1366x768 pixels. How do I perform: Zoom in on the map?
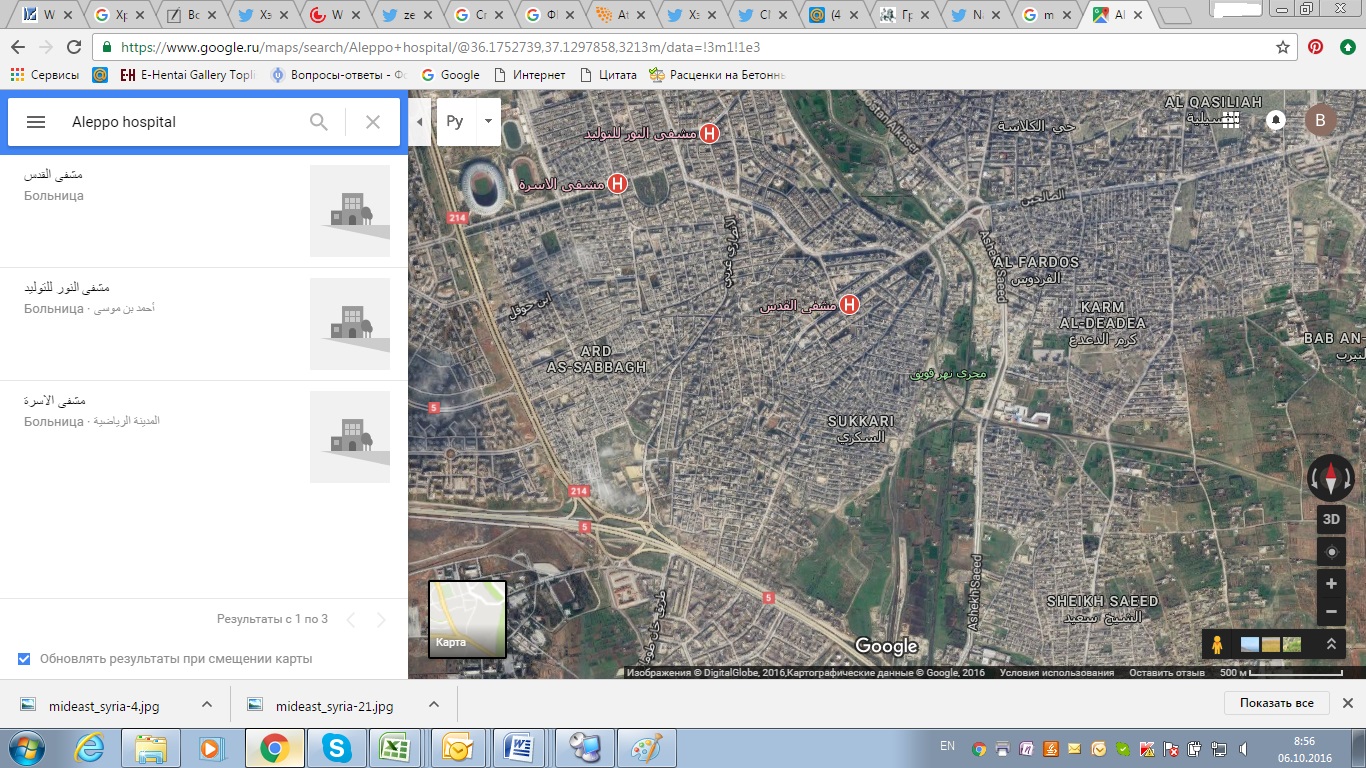point(1331,584)
